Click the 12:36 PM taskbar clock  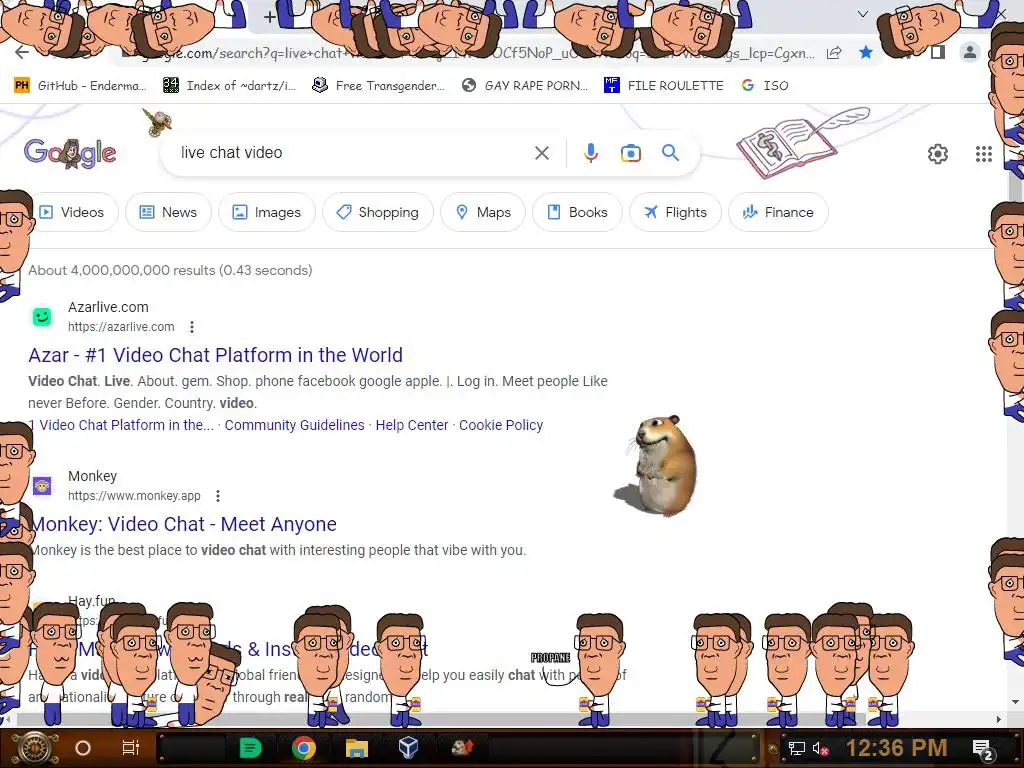(x=897, y=748)
